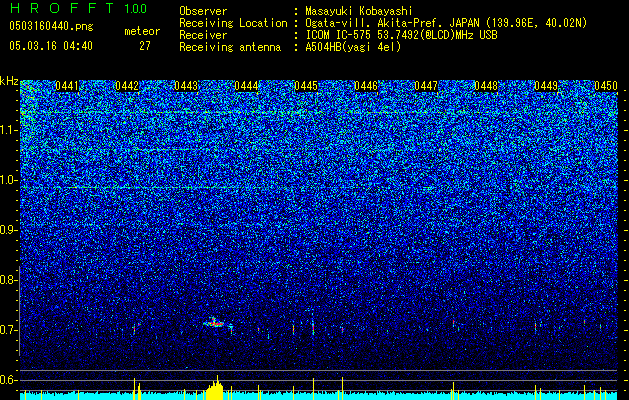629x400 pixels.
Task: Click the HROFFT 1.0.0 title text
Action: pos(78,8)
